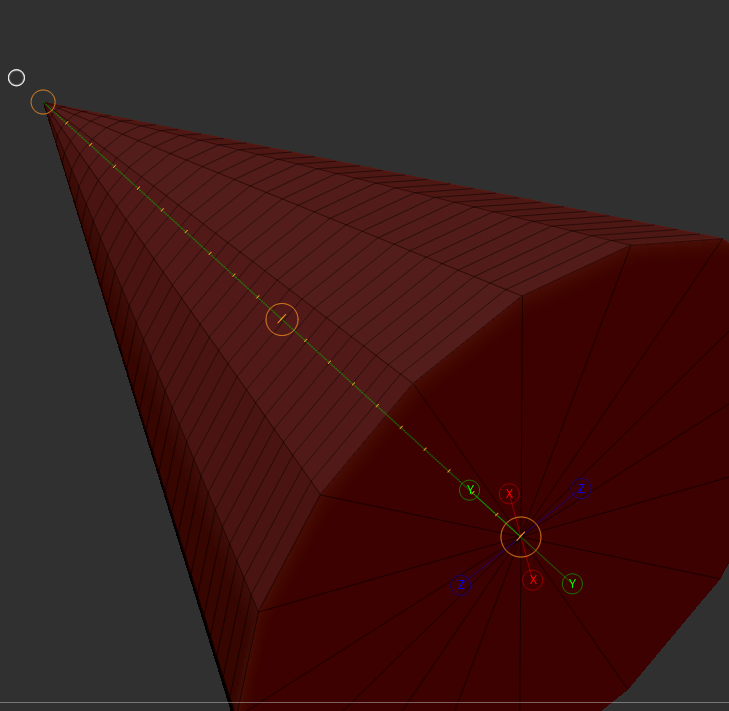Click the small white ring beside the cone tip
This screenshot has width=729, height=711.
coord(16,78)
